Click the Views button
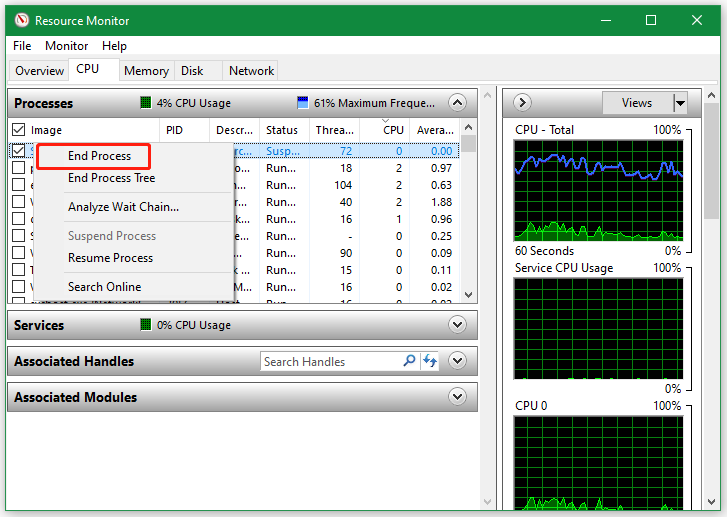727x517 pixels. click(637, 103)
